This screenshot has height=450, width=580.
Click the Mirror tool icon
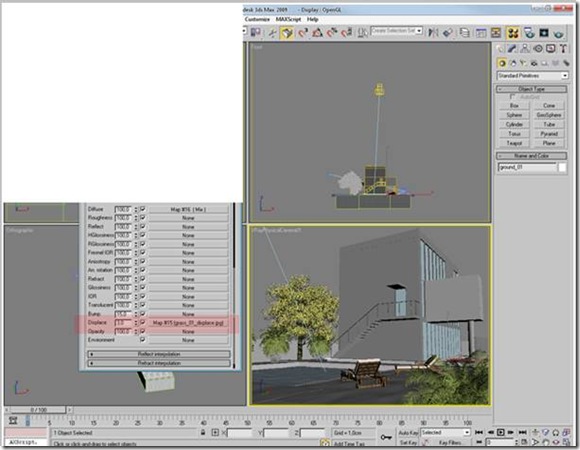point(433,33)
